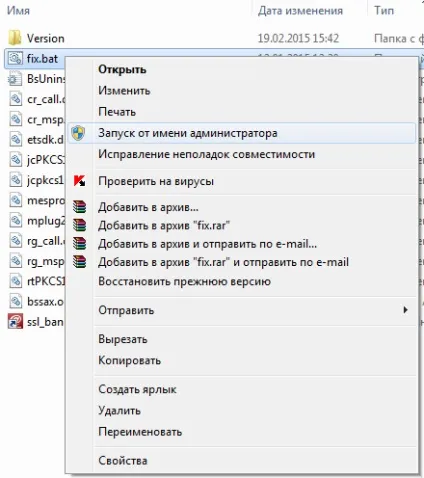
Task: Click the admin shield icon in menu
Action: [x=78, y=133]
